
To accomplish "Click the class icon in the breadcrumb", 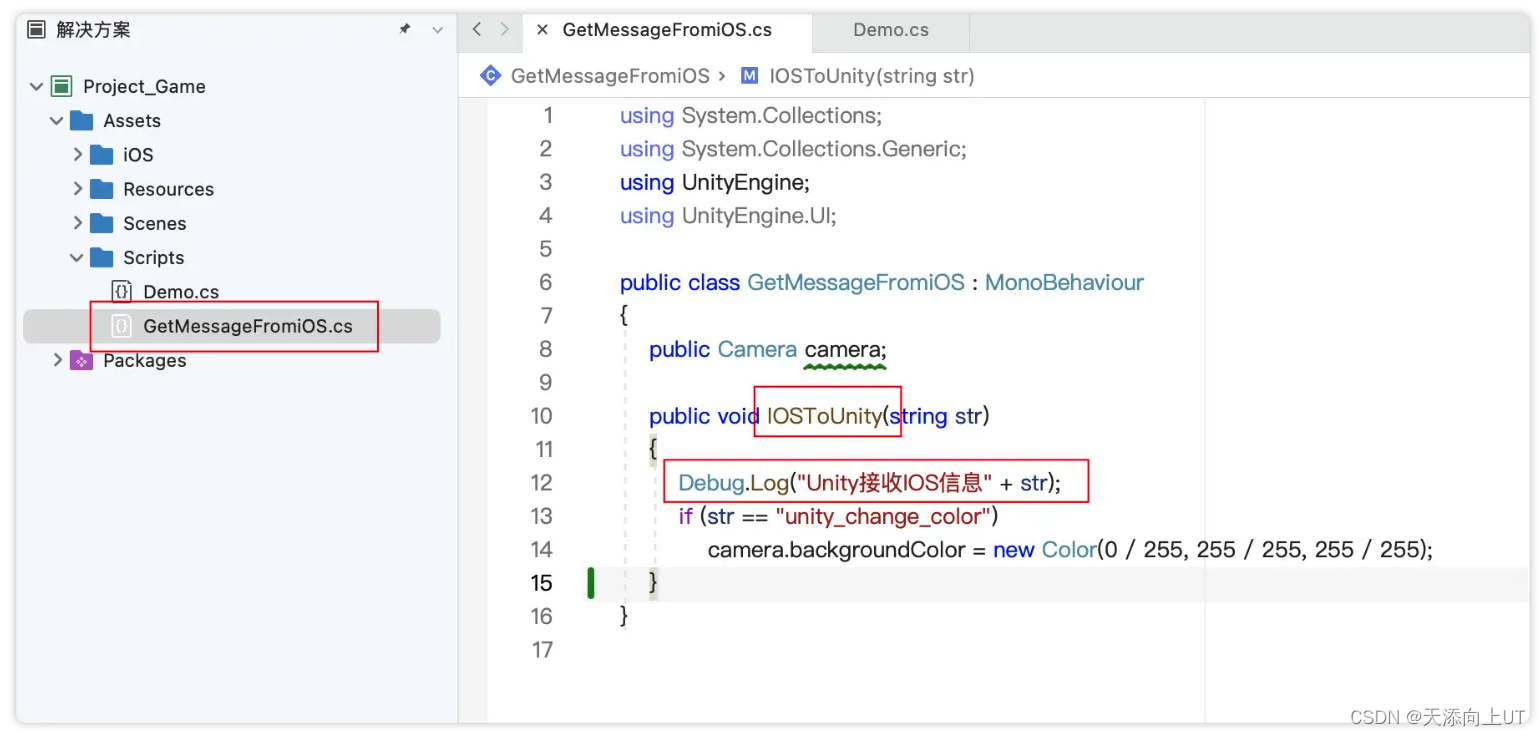I will [x=490, y=75].
